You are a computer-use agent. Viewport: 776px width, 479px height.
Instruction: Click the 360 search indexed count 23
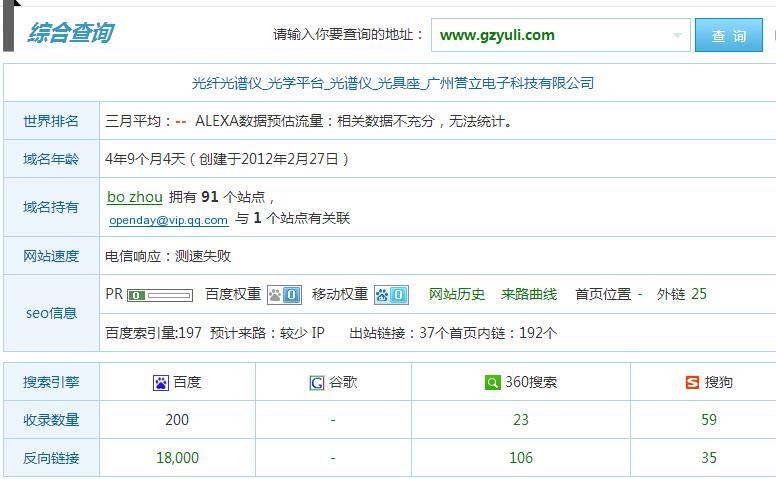[x=520, y=420]
